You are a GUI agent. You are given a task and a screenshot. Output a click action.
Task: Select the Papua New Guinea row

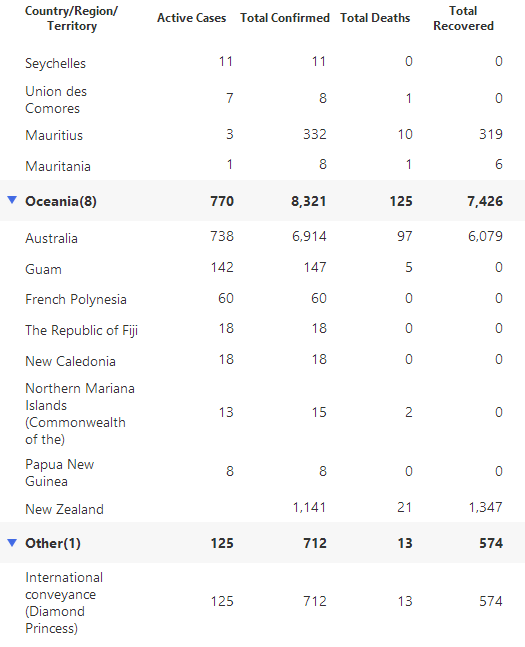(x=262, y=472)
